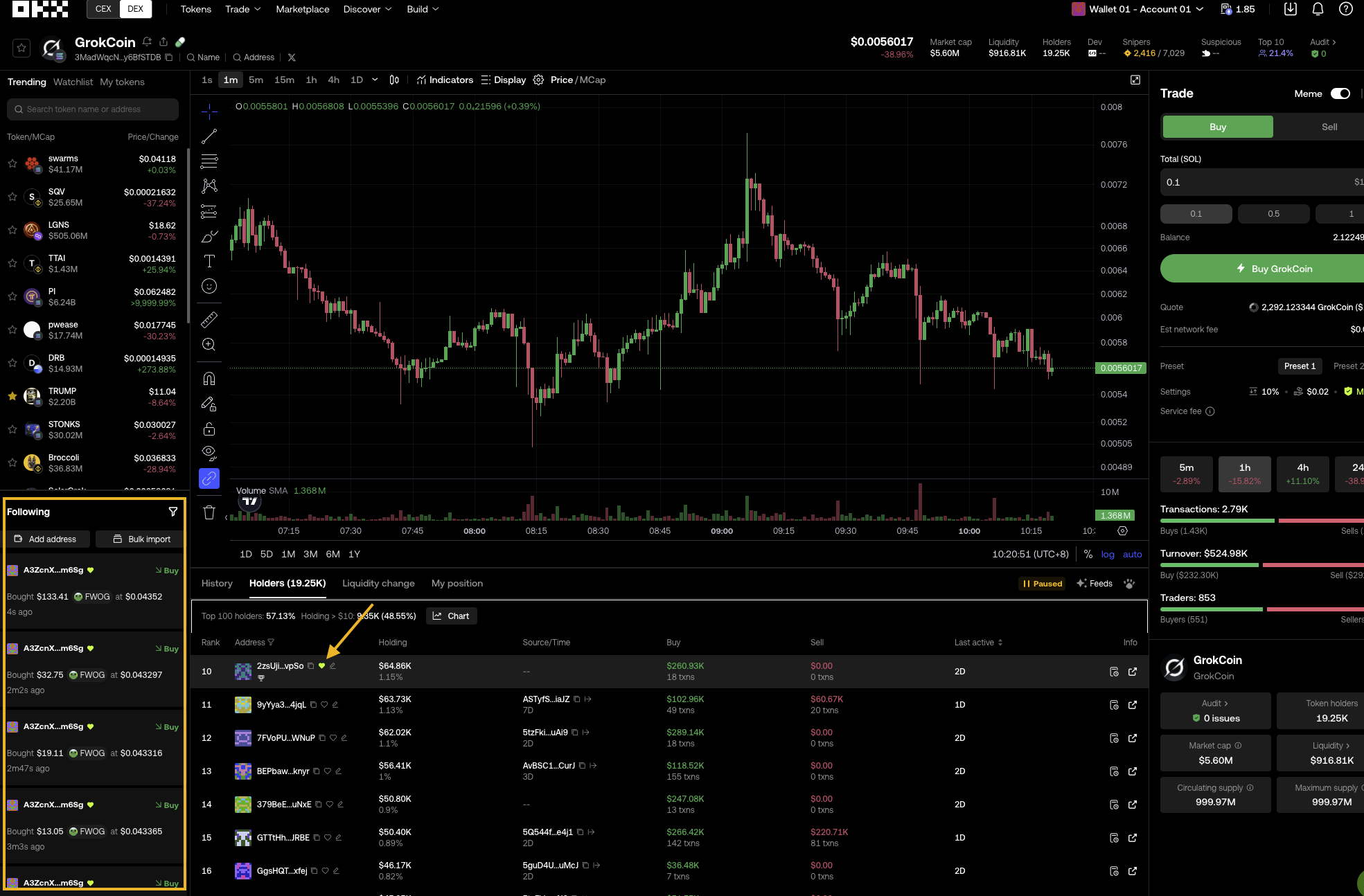Screen dimensions: 1364x896
Task: Favorite GrokCoin with the star toggle
Action: pos(21,48)
